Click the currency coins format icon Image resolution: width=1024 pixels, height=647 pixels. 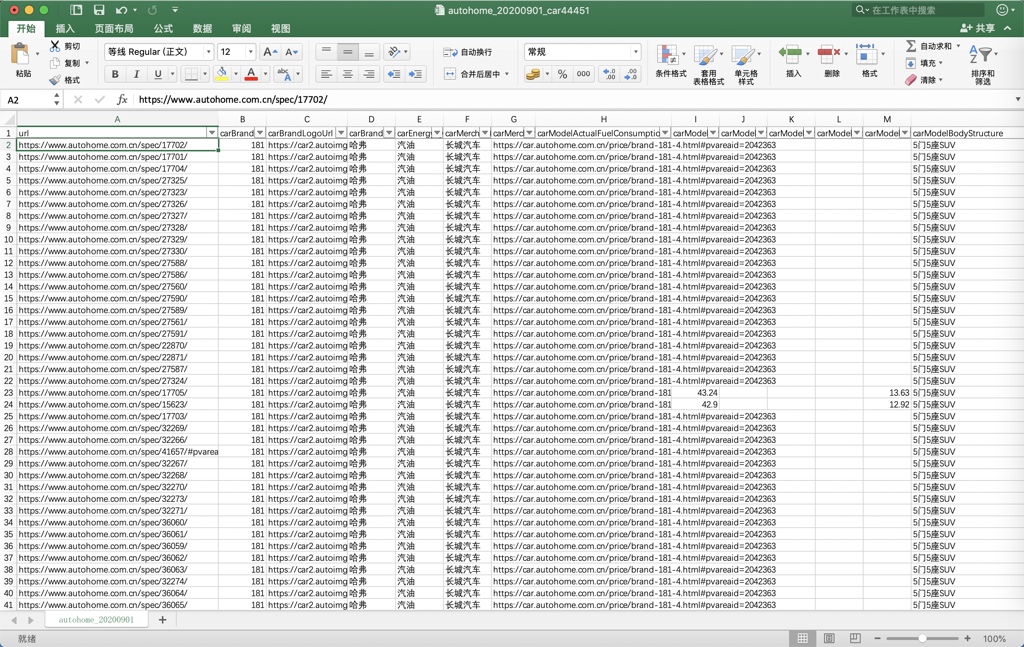(533, 74)
